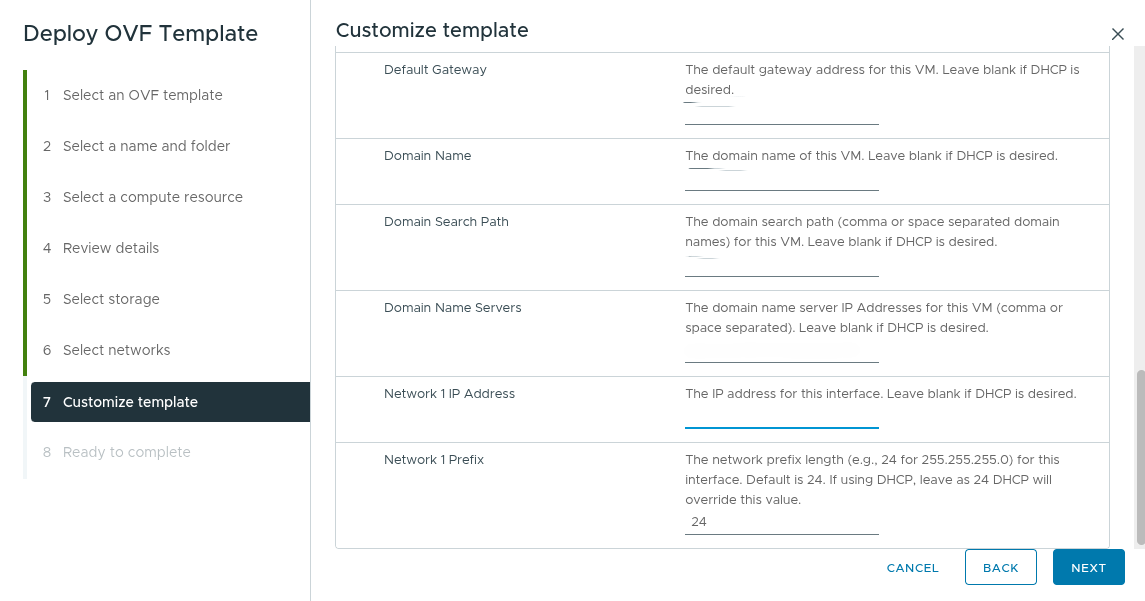
Task: Select step 2 Select a name and folder
Action: [146, 145]
